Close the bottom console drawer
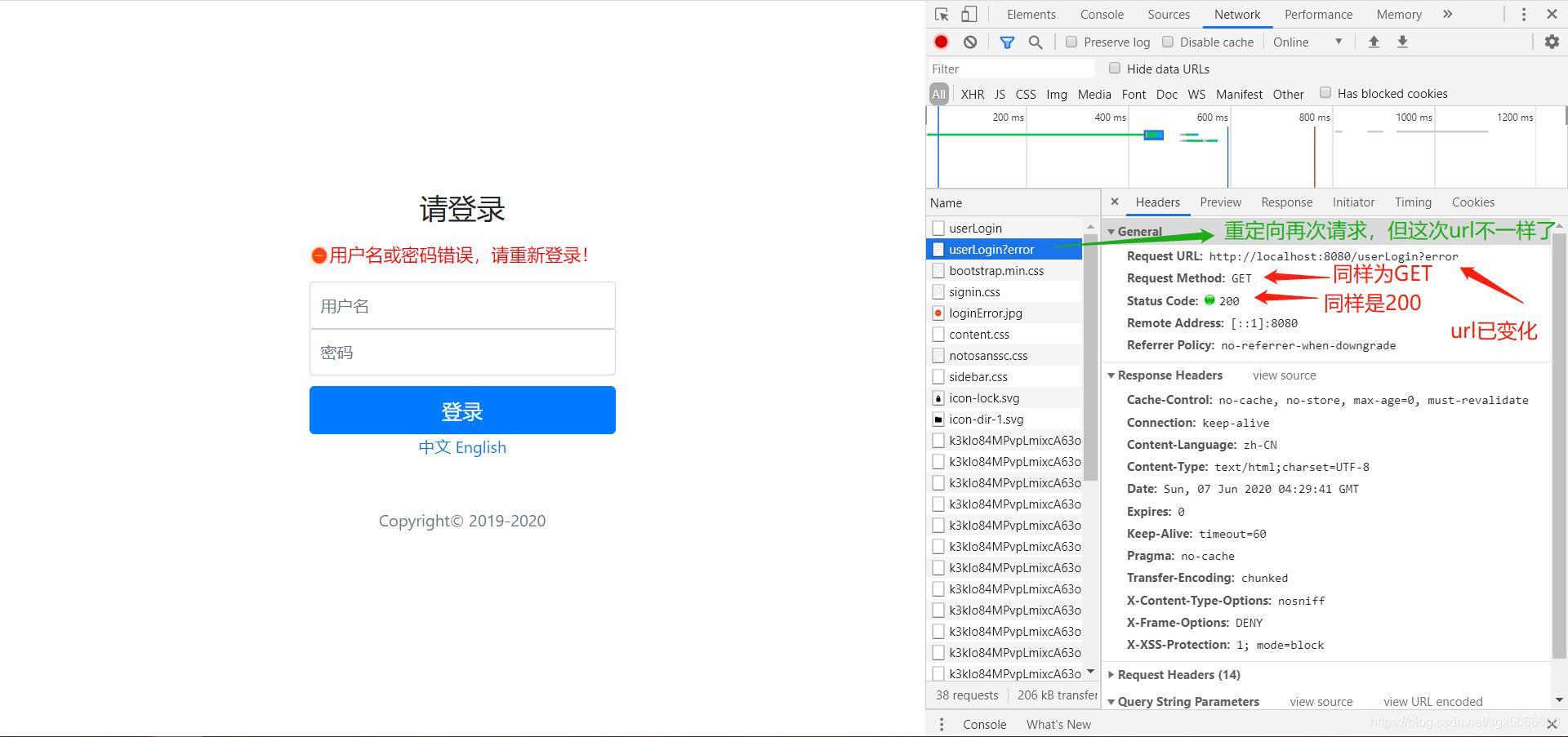Image resolution: width=1568 pixels, height=737 pixels. pos(1552,724)
